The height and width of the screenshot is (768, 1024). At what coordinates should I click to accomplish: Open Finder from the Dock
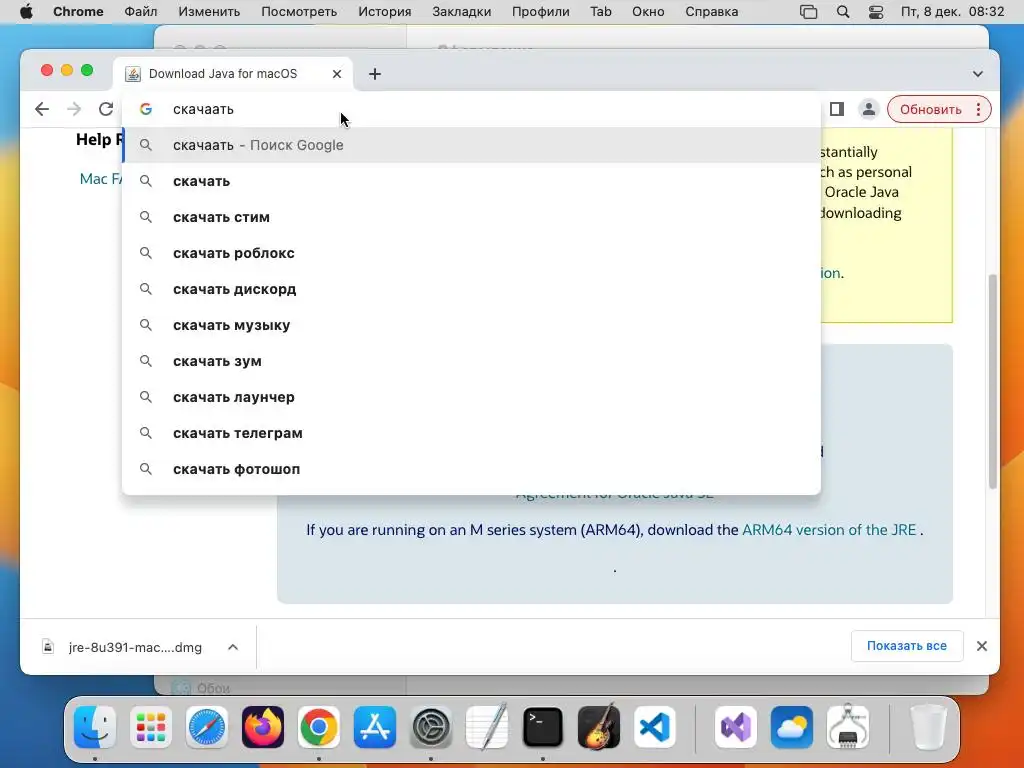click(95, 727)
